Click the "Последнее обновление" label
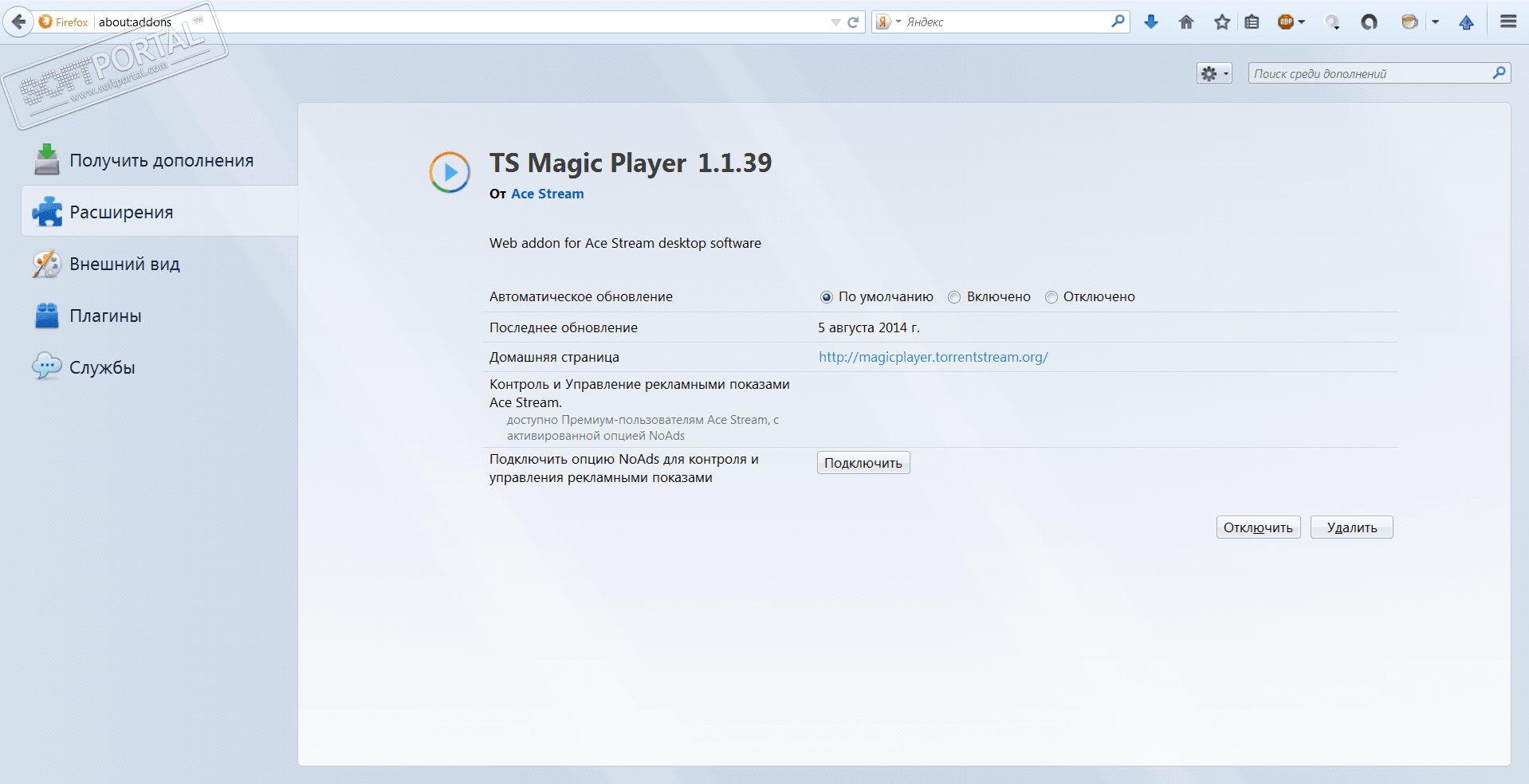 [564, 327]
